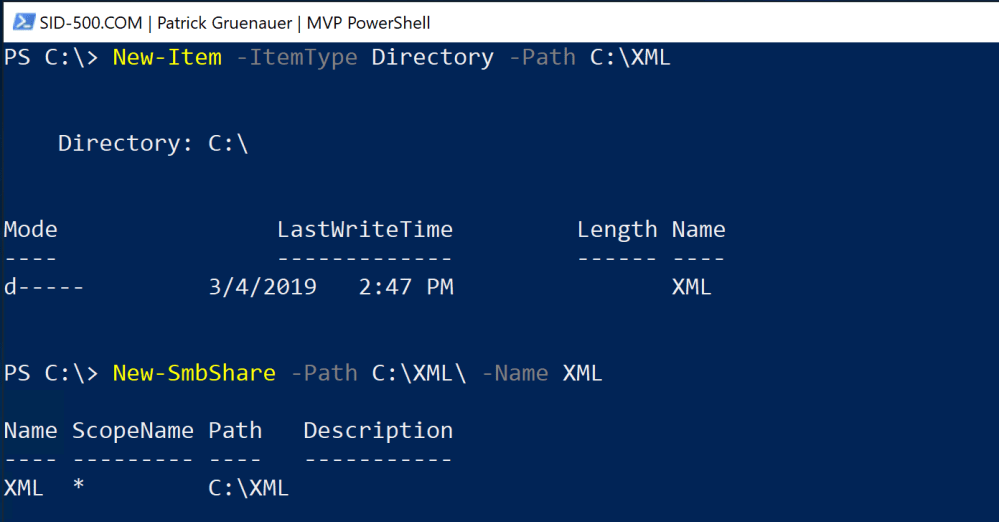
Task: Click the 2:47 PM time value
Action: pyautogui.click(x=405, y=287)
